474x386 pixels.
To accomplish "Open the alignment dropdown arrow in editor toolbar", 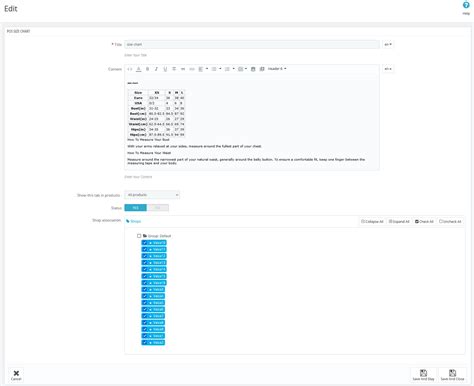I will 207,69.
